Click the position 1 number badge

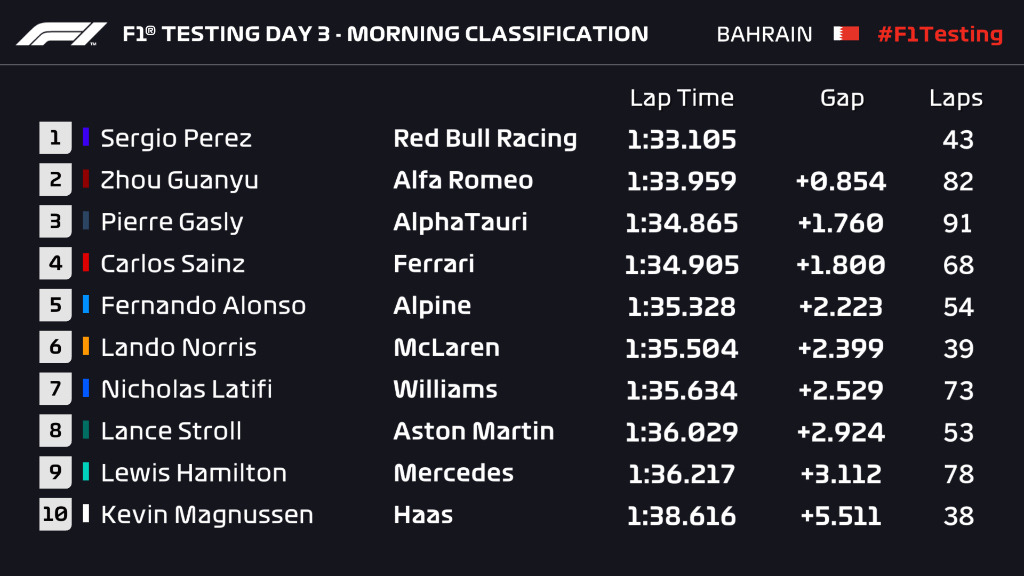pyautogui.click(x=54, y=138)
